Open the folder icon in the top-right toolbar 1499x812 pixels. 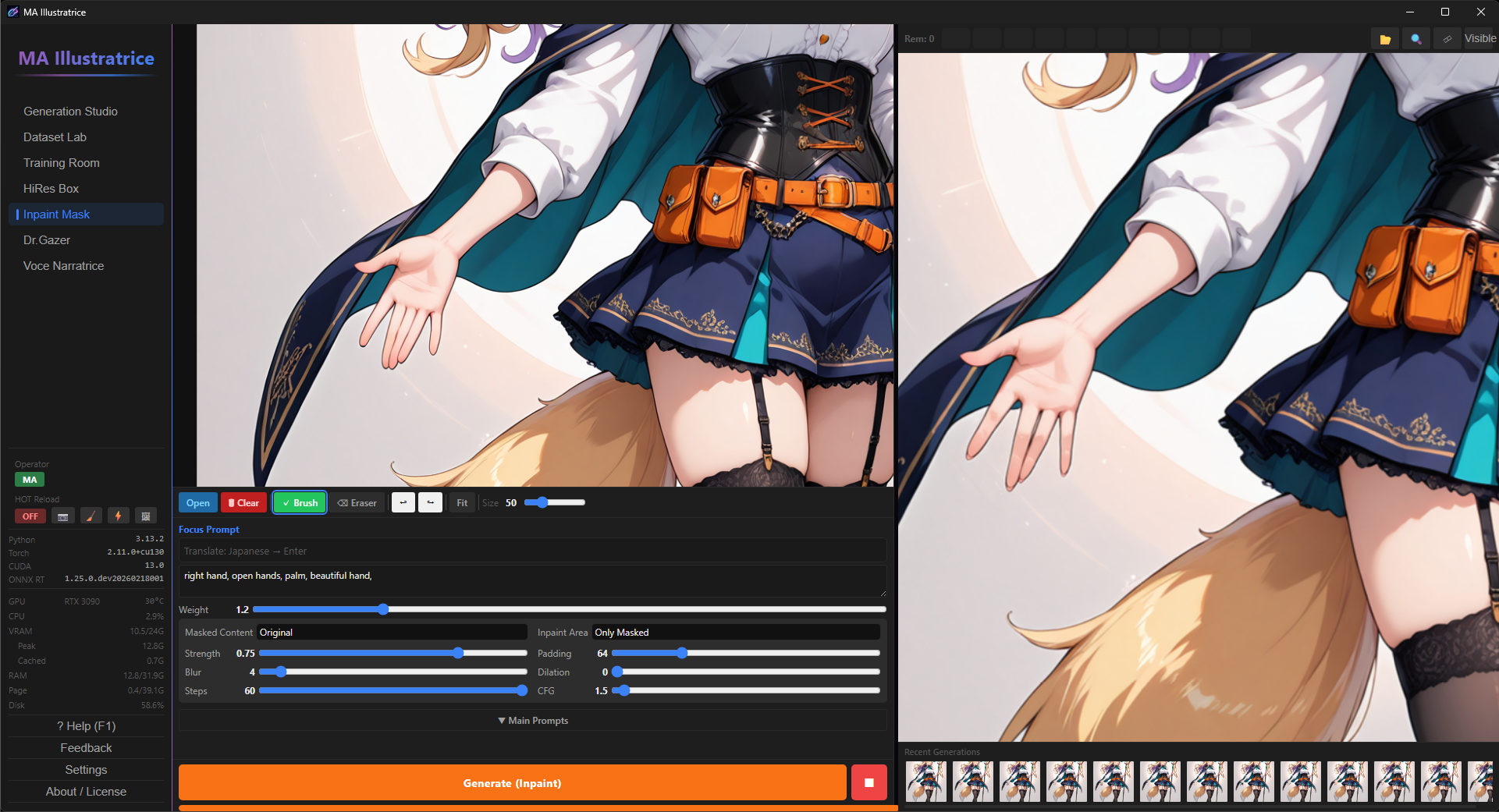1385,38
